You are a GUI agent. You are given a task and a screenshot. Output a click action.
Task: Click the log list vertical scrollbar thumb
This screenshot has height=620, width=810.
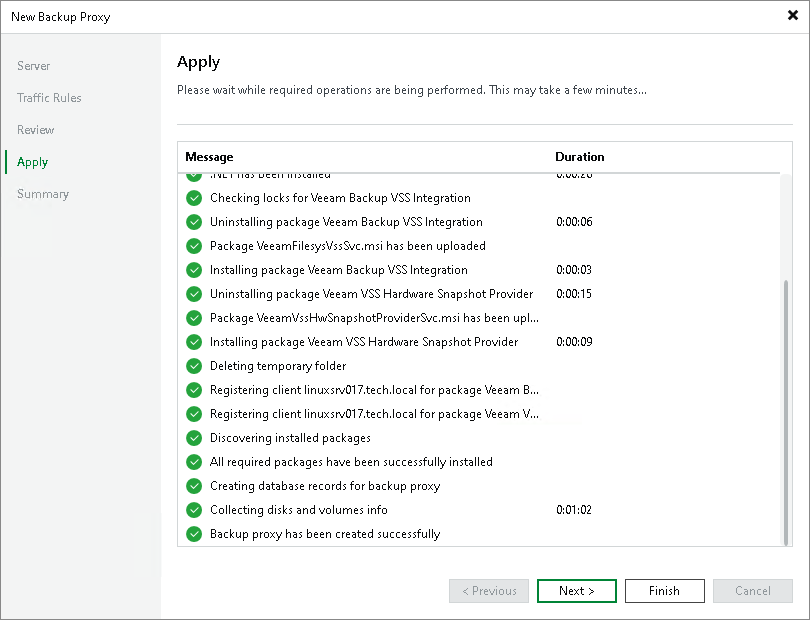[x=786, y=412]
